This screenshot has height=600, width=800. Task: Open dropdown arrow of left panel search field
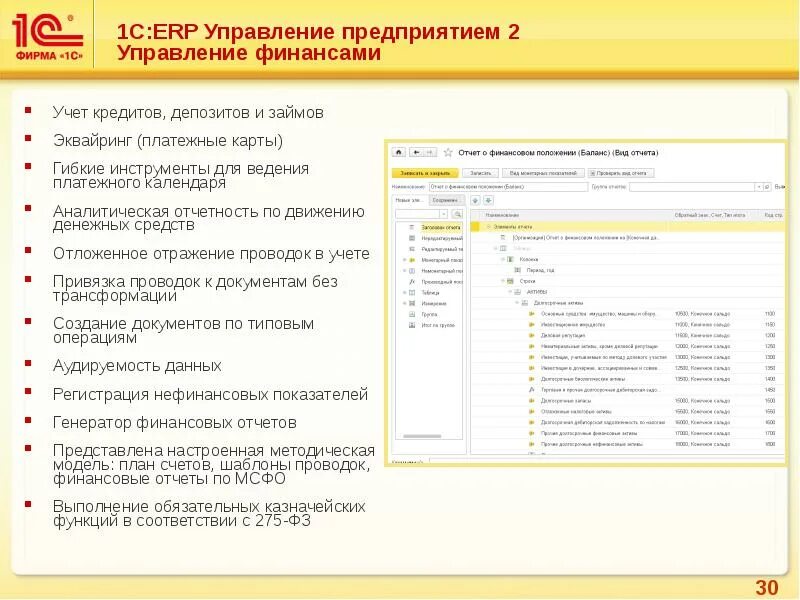coord(444,214)
